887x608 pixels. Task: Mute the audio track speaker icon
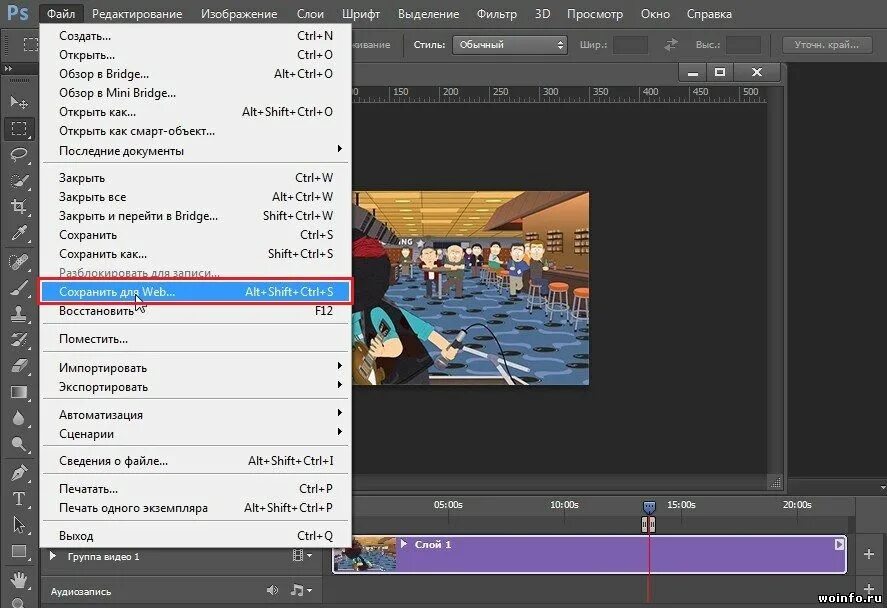[x=272, y=590]
